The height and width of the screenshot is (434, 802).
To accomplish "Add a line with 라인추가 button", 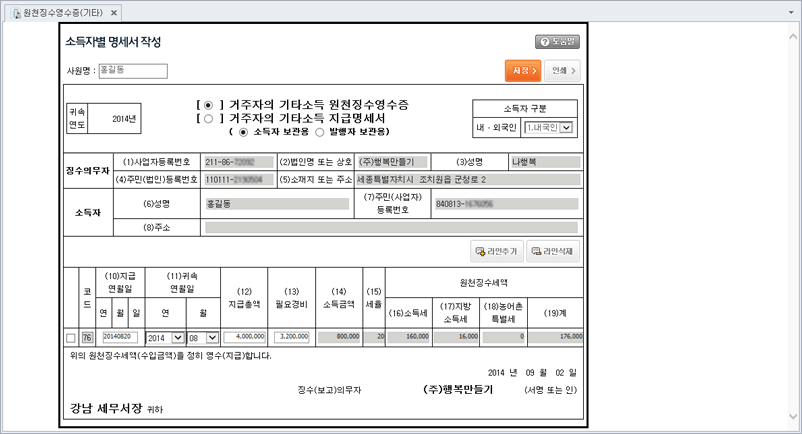I will point(497,251).
